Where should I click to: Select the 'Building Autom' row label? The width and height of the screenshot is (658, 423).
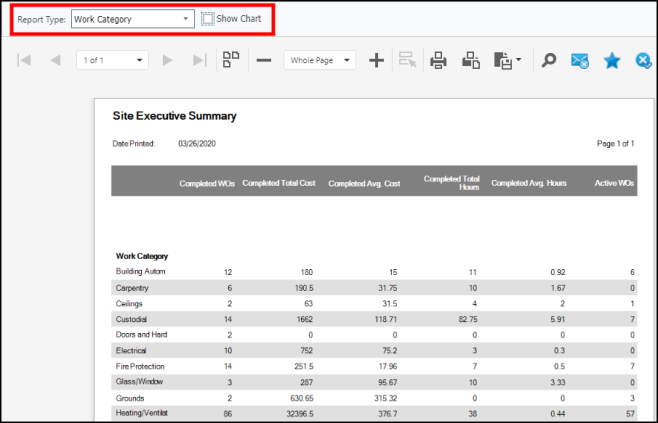click(141, 272)
